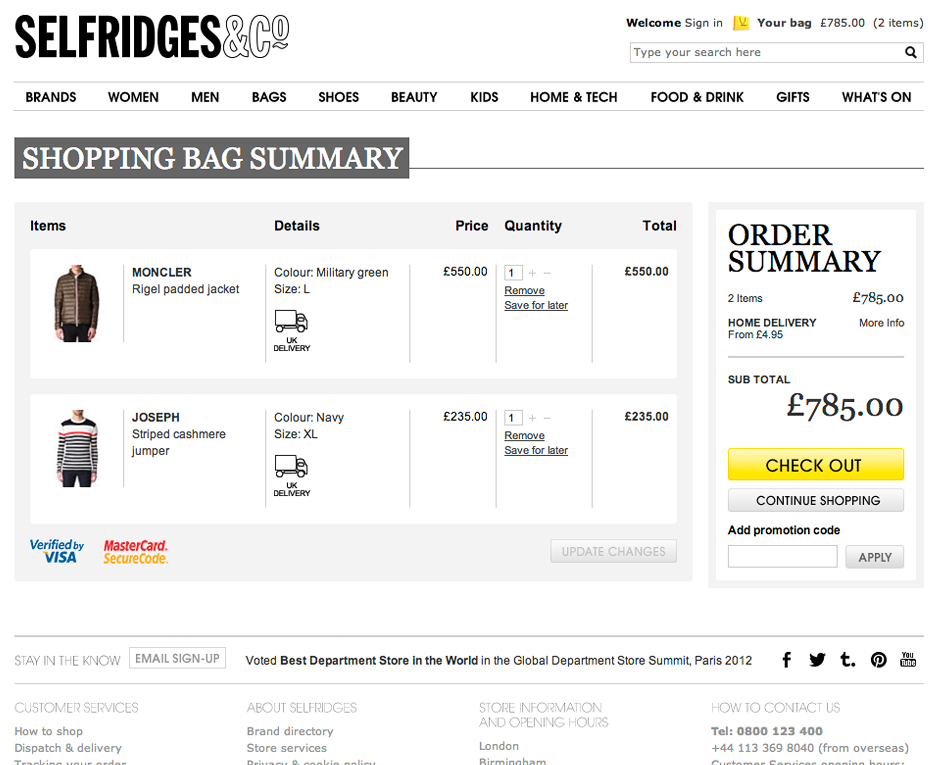Decrease quantity of Joseph jumper with minus
This screenshot has width=940, height=765.
[x=547, y=418]
